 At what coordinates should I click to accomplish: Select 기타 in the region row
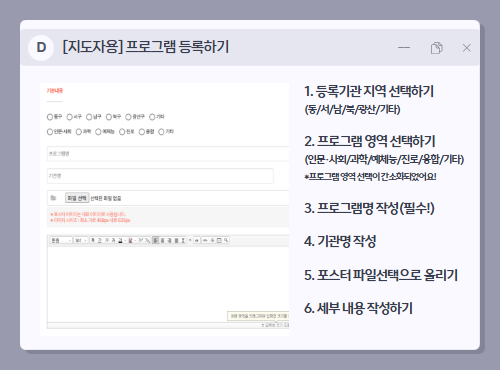pyautogui.click(x=152, y=117)
